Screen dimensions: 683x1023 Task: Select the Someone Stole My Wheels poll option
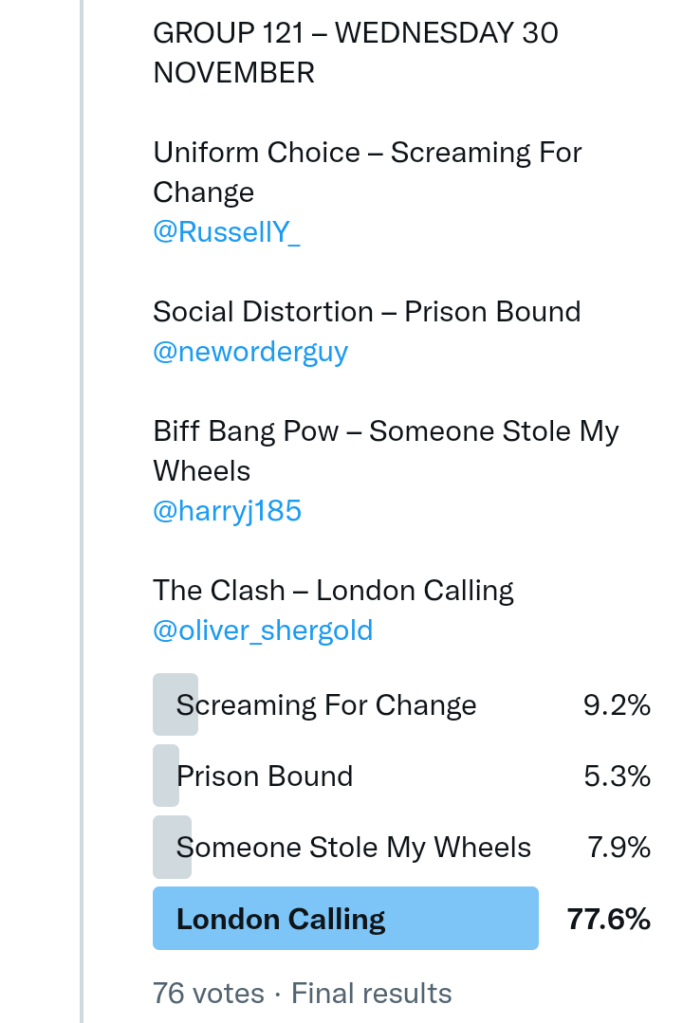[x=353, y=848]
